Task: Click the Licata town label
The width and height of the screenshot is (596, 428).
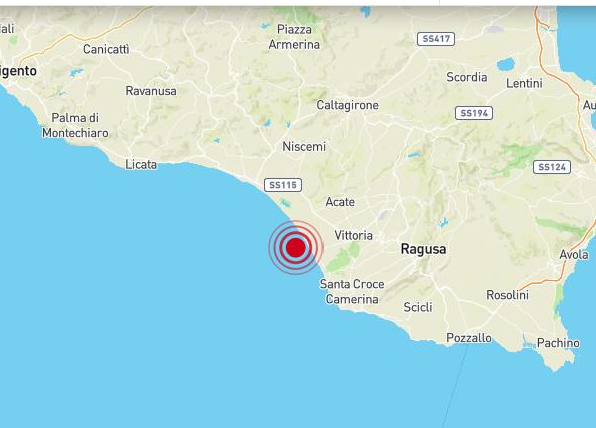Action: (141, 164)
